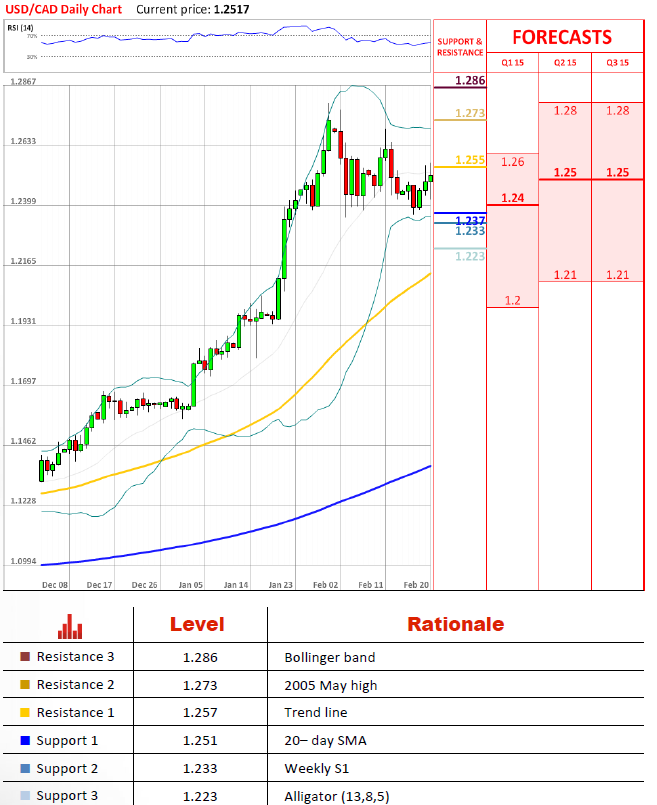
Task: Select the Q1 15 forecast column header
Action: pos(512,63)
